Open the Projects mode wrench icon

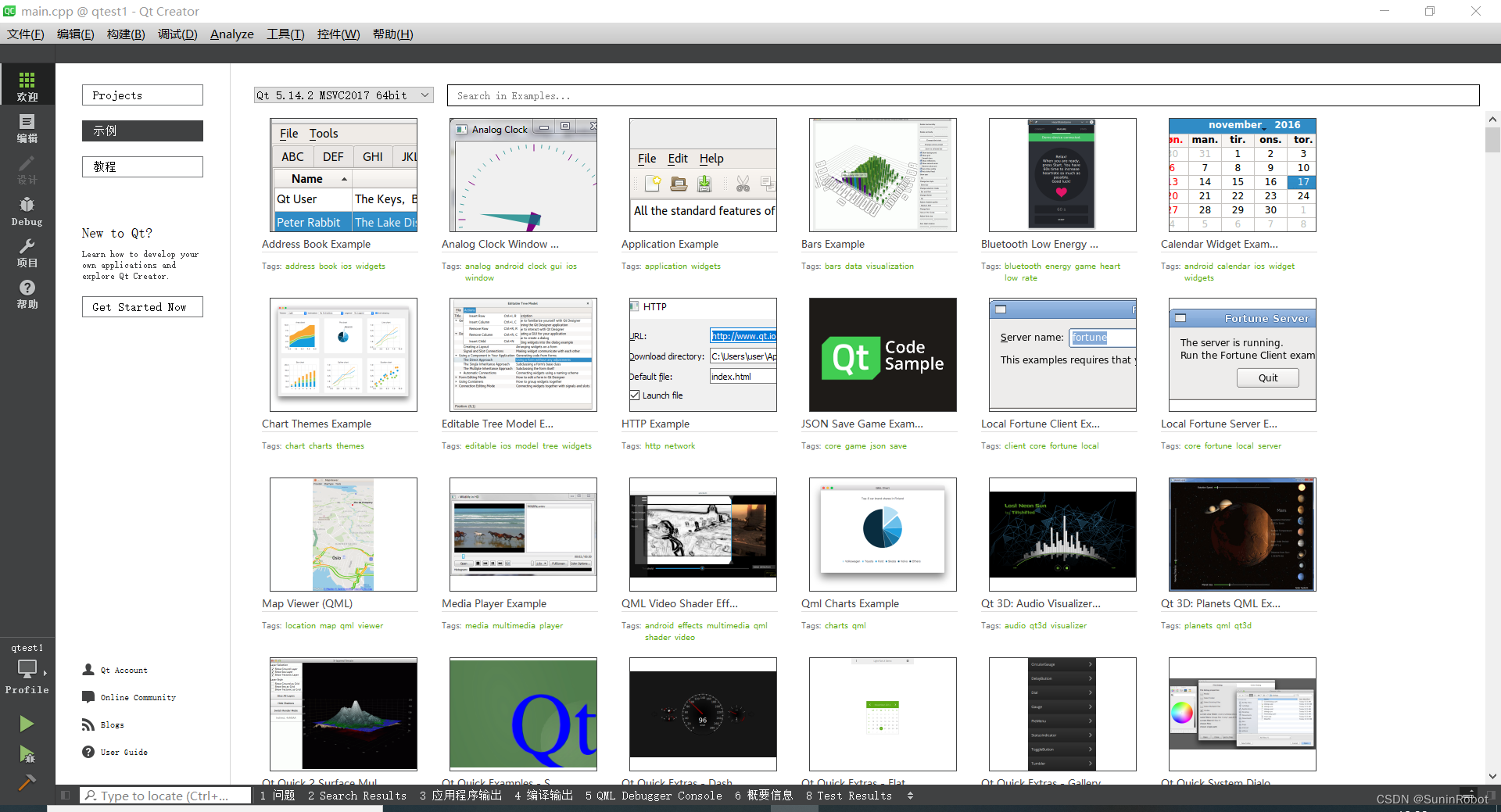tap(27, 246)
